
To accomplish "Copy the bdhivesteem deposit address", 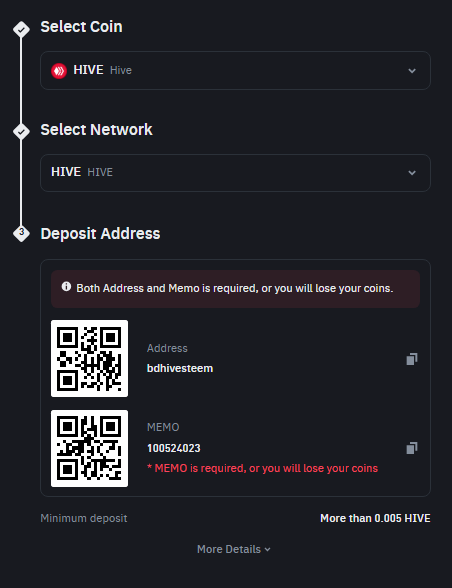I will click(412, 359).
